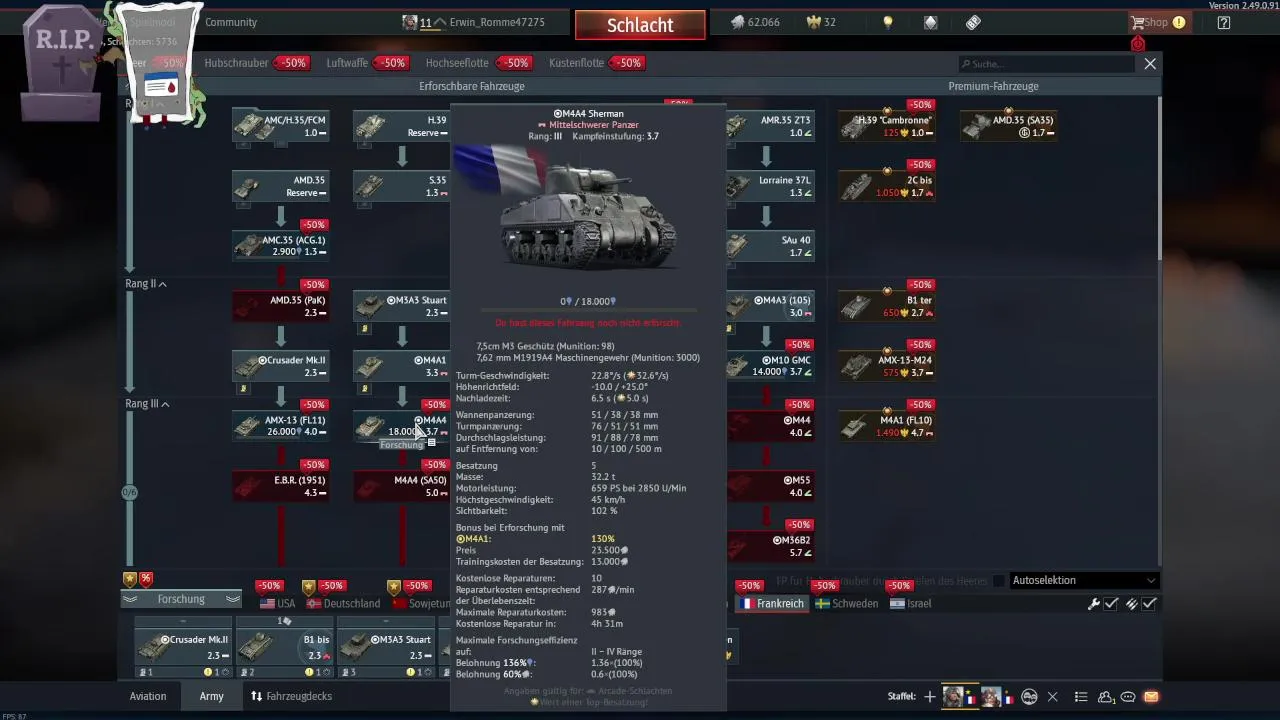Screen dimensions: 1280x720
Task: Switch to the Hubschrauber tab
Action: (x=236, y=63)
